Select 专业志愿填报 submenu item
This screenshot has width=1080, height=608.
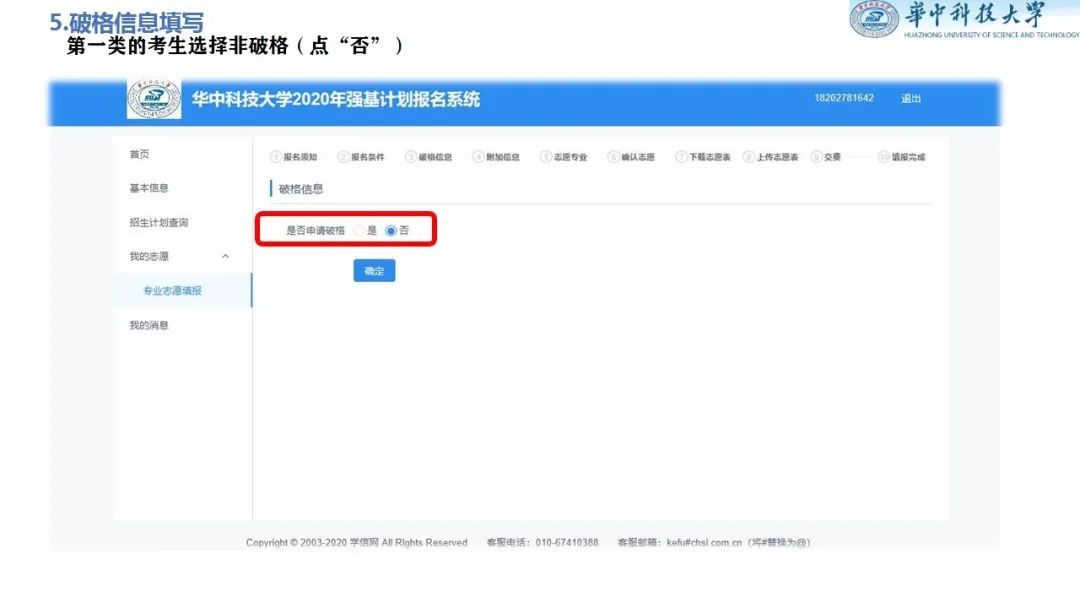pyautogui.click(x=172, y=291)
